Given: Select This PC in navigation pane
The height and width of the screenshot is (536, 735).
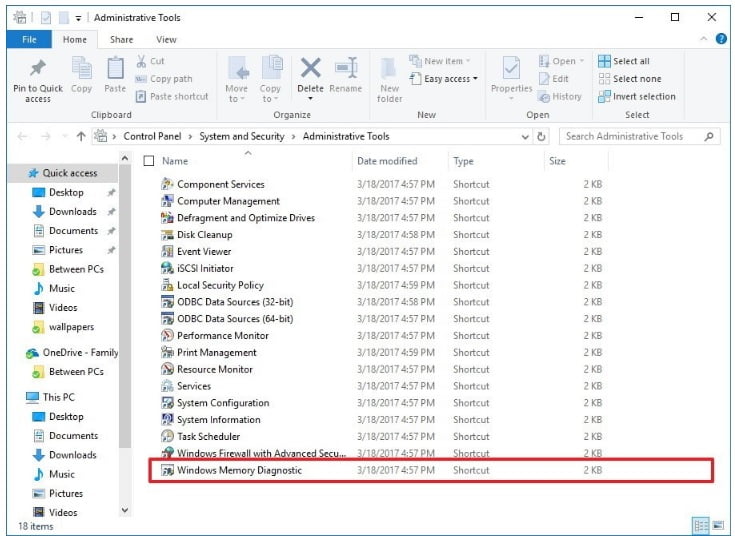Looking at the screenshot, I should (51, 397).
